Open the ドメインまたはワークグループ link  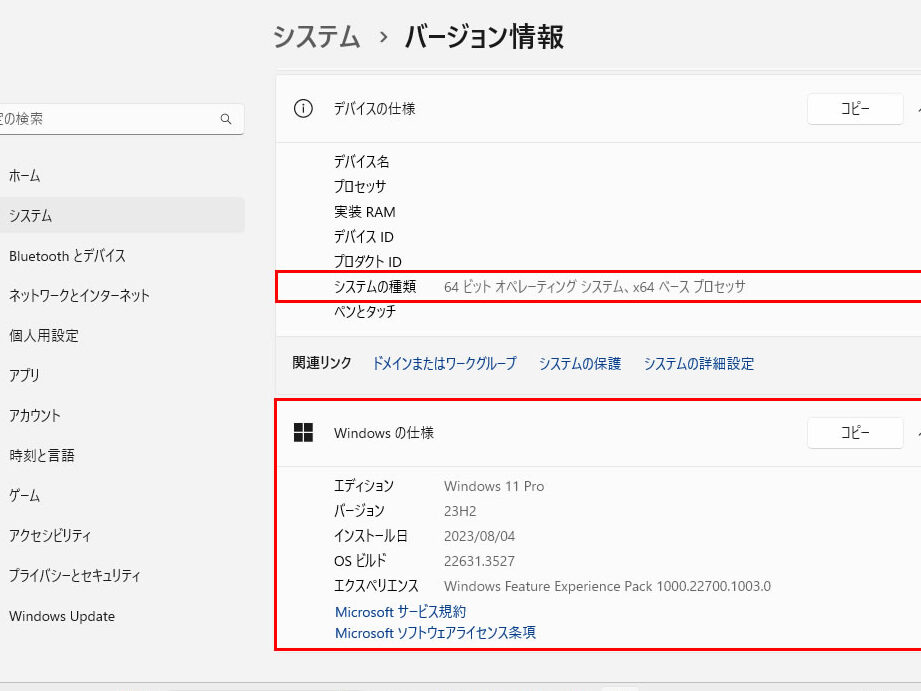(444, 364)
